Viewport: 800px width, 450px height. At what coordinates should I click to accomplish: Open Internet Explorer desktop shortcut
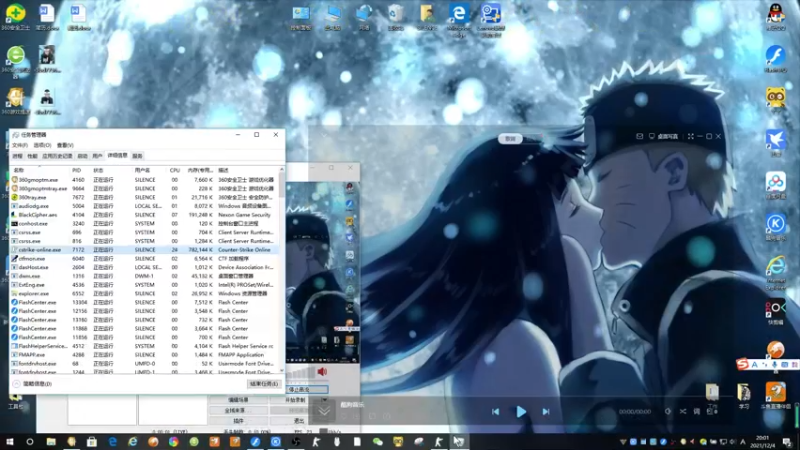[x=776, y=273]
